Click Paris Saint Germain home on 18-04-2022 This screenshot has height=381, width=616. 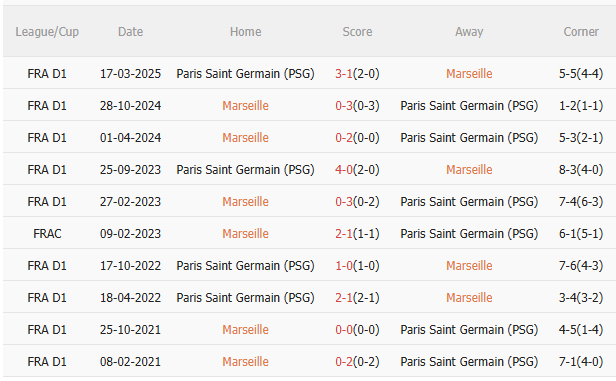click(x=246, y=298)
